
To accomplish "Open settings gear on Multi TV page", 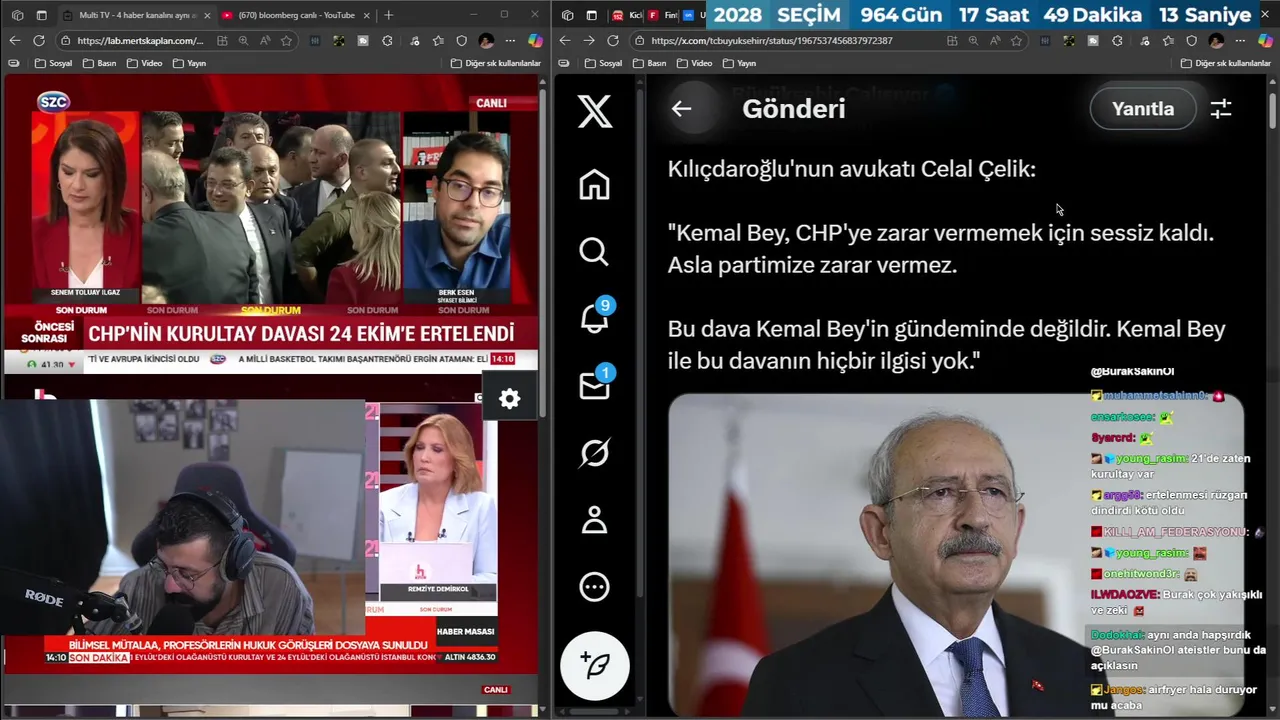I will click(x=509, y=399).
